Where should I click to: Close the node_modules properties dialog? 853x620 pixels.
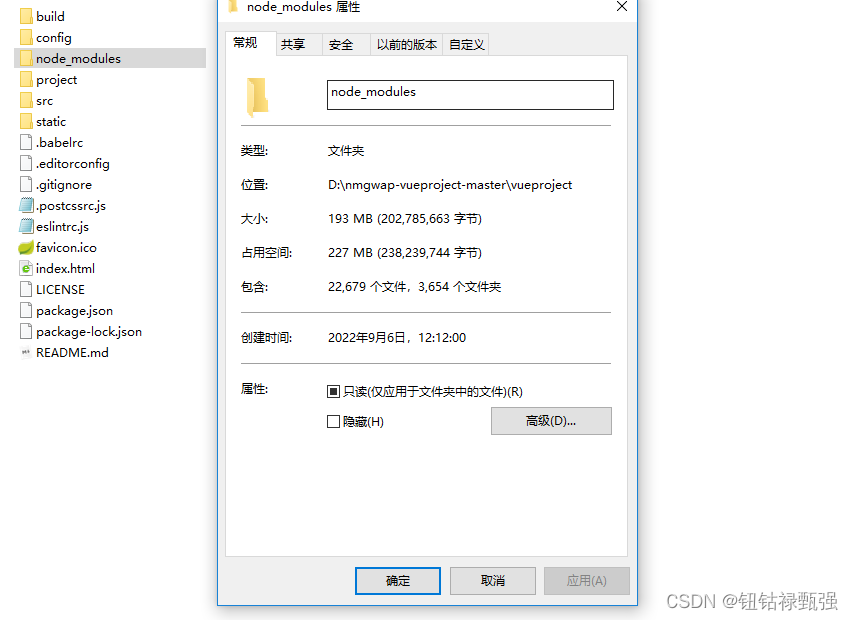(x=622, y=7)
